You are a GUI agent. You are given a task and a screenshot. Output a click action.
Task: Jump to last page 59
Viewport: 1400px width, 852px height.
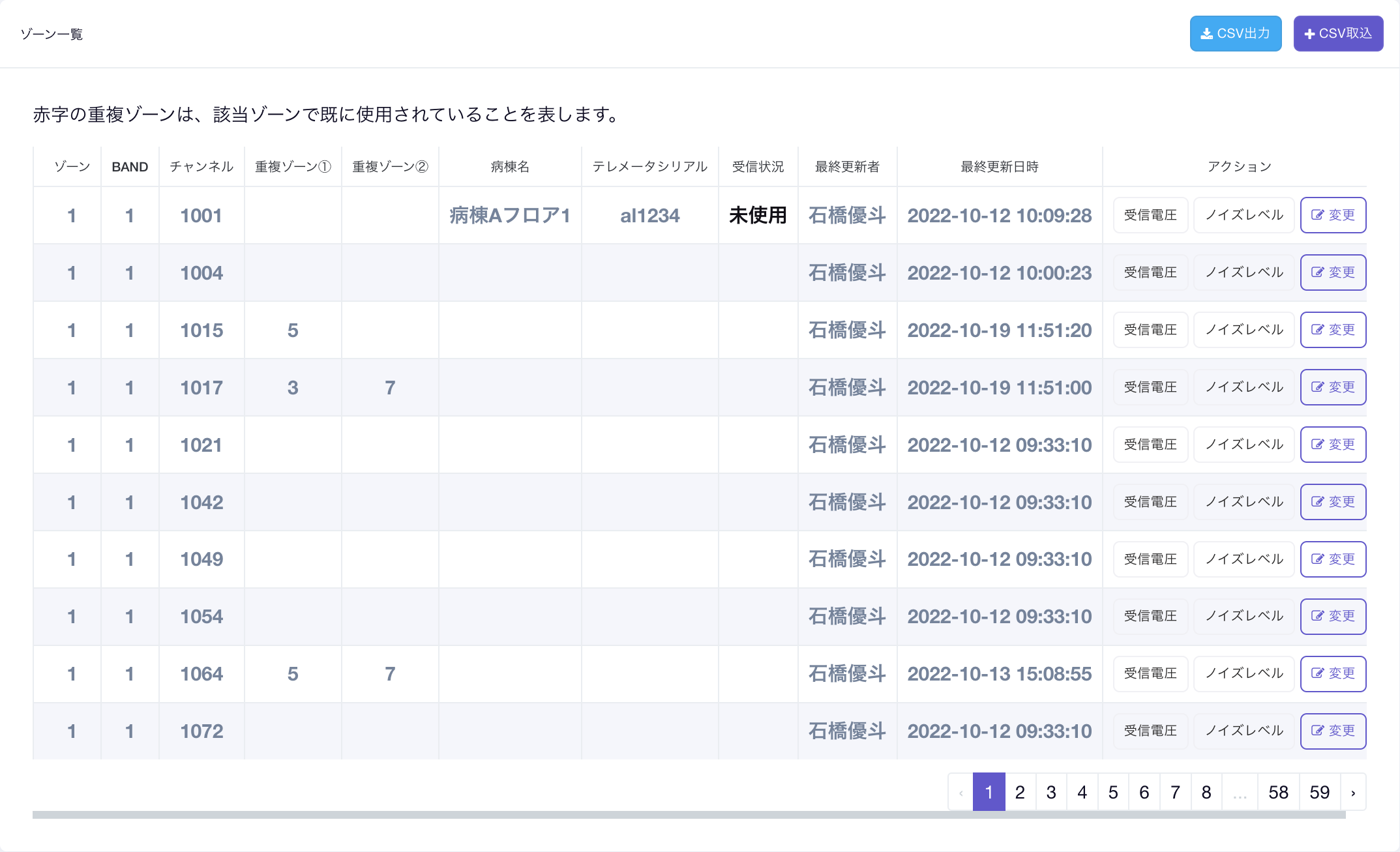pyautogui.click(x=1319, y=793)
